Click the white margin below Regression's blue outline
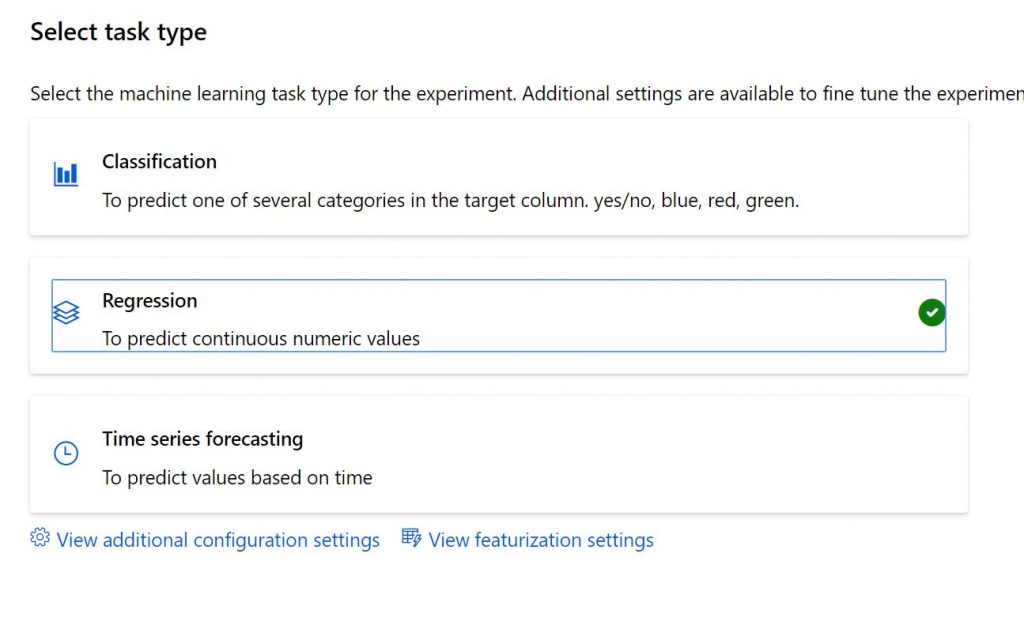Image resolution: width=1024 pixels, height=644 pixels. coord(500,363)
